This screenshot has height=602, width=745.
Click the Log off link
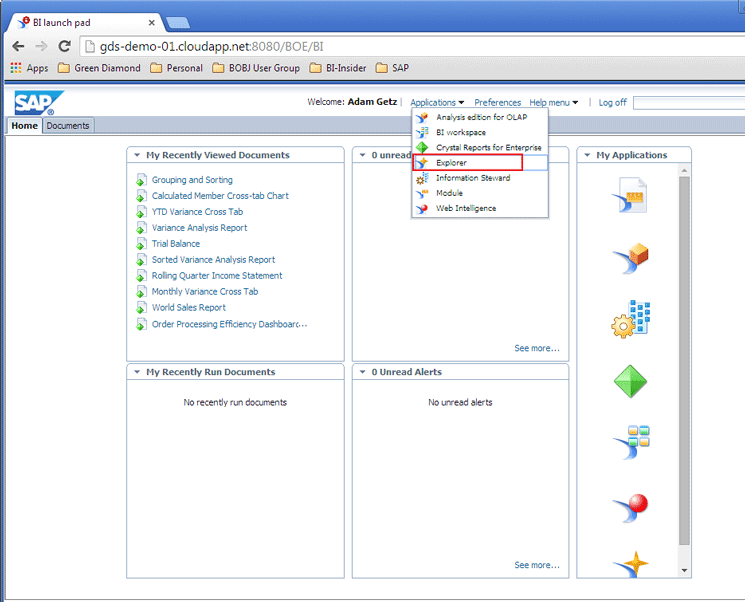[x=612, y=102]
